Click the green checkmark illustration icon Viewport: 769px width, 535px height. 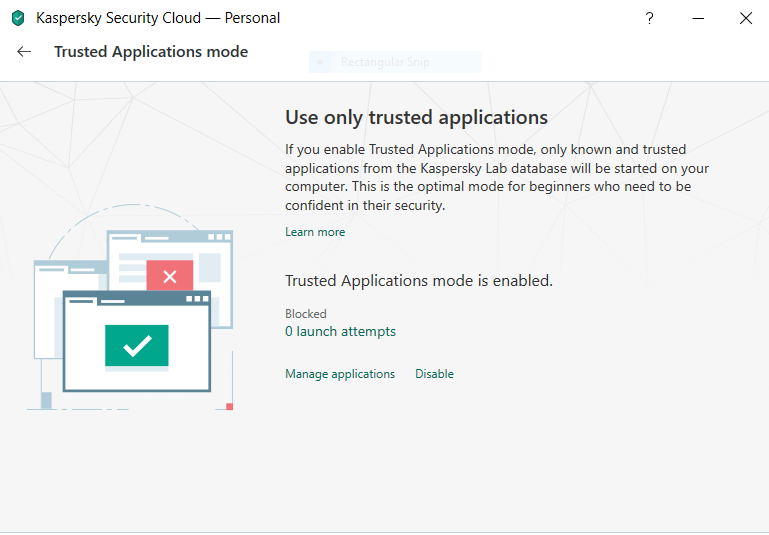coord(137,346)
